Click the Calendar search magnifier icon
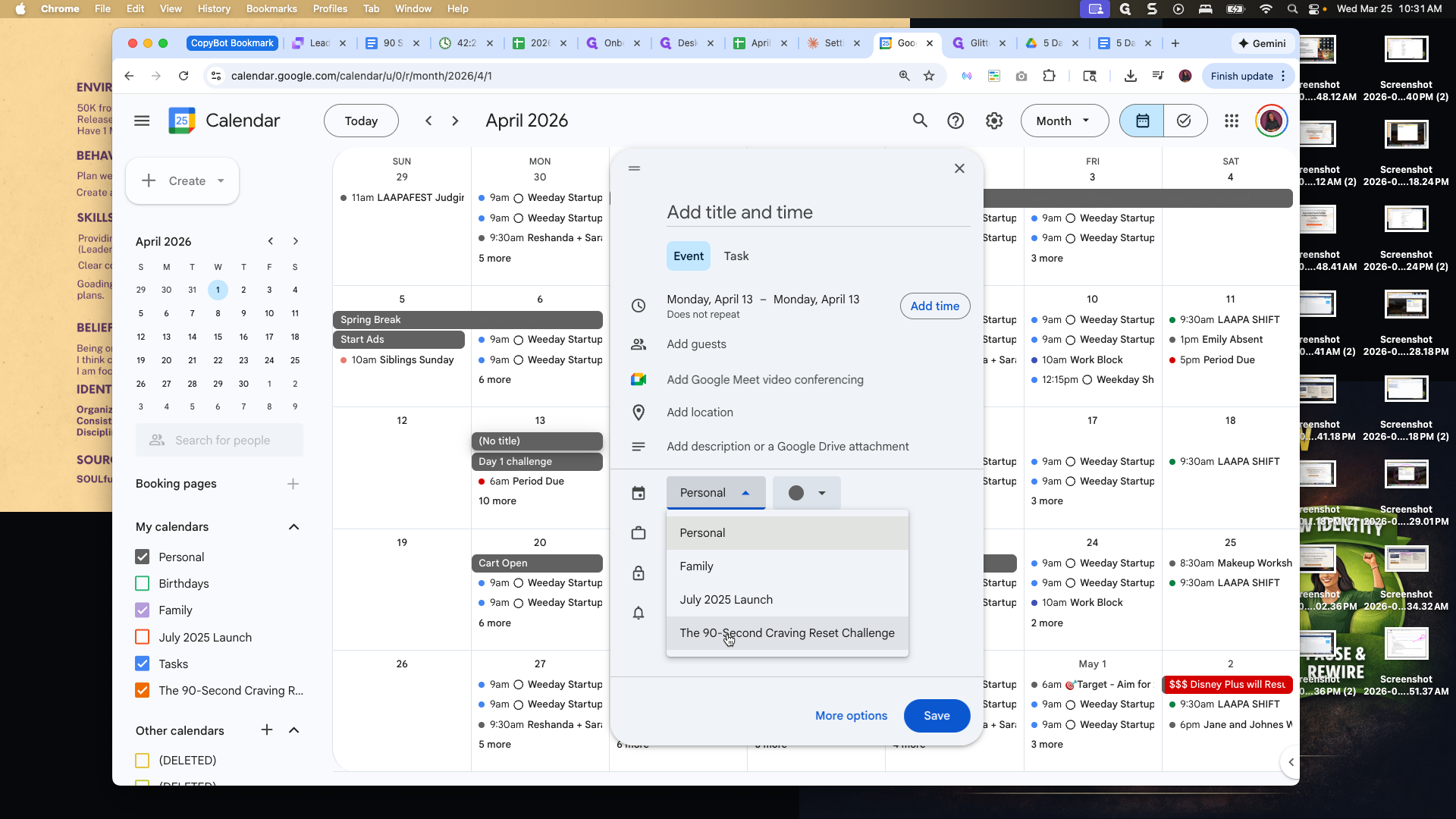The height and width of the screenshot is (819, 1456). pos(920,121)
